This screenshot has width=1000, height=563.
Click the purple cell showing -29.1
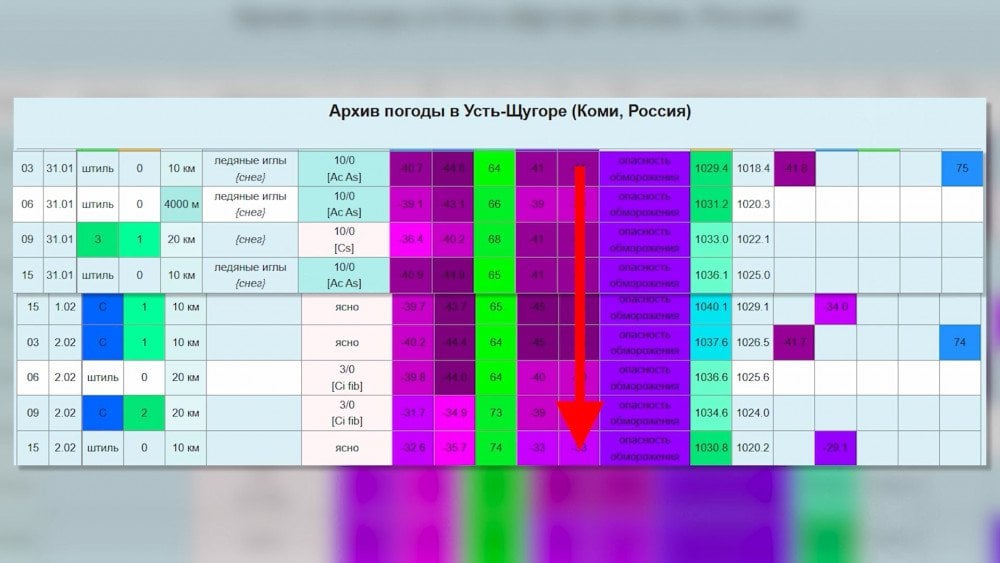(837, 448)
